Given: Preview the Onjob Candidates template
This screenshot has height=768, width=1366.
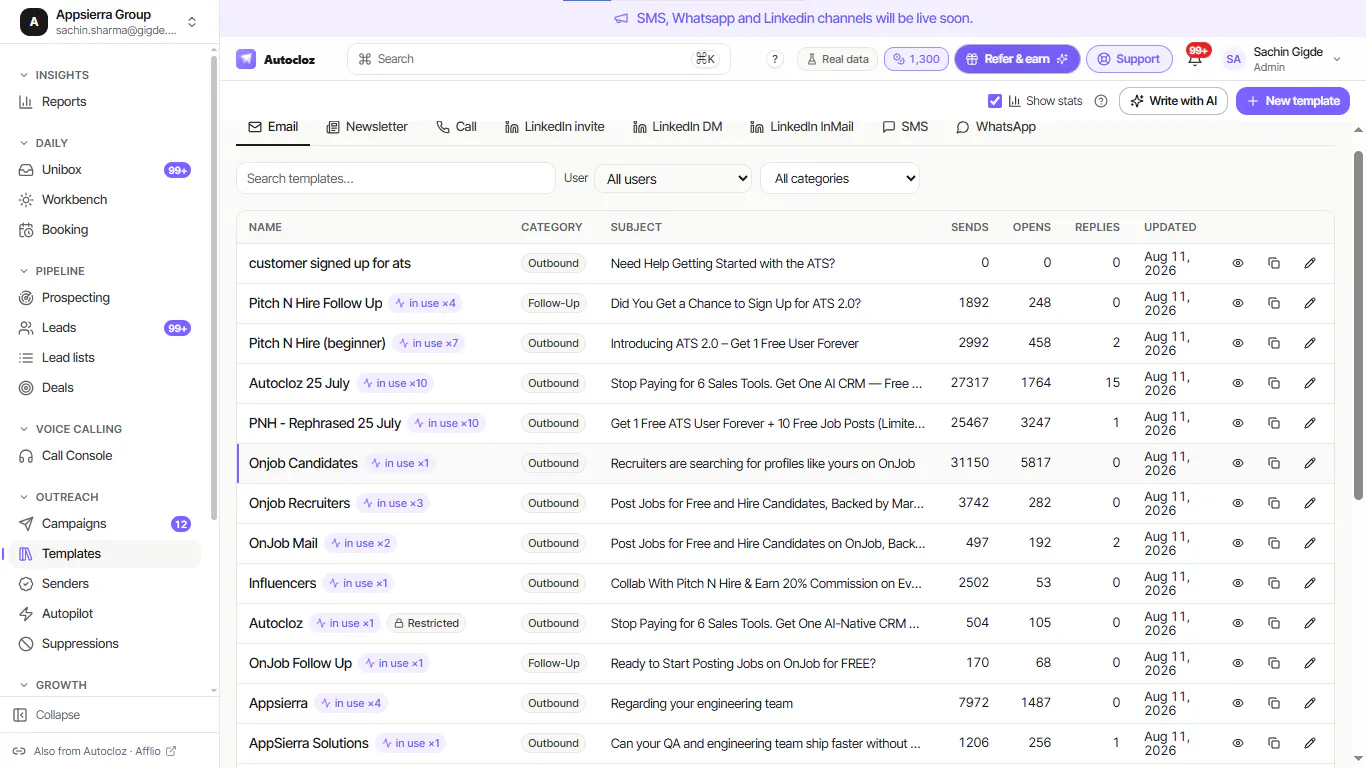Looking at the screenshot, I should [1238, 463].
